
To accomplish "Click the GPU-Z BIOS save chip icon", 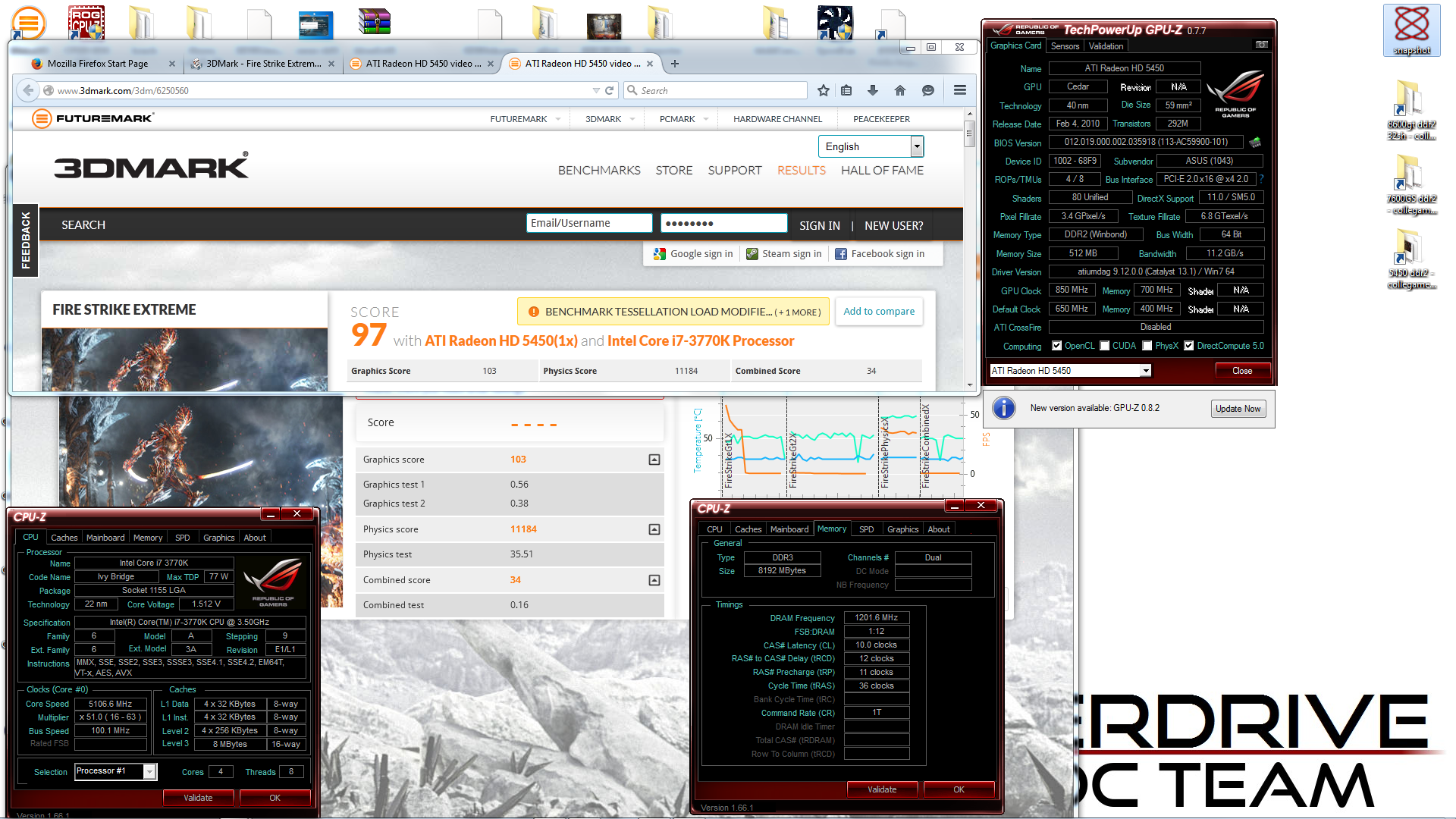I will [1255, 143].
